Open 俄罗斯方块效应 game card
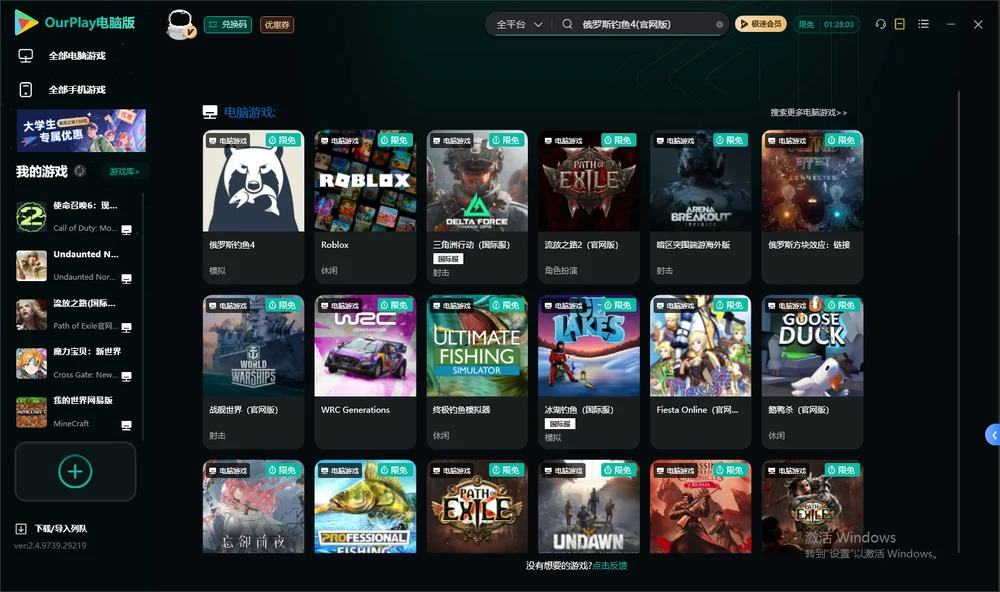This screenshot has width=1000, height=592. click(x=812, y=207)
